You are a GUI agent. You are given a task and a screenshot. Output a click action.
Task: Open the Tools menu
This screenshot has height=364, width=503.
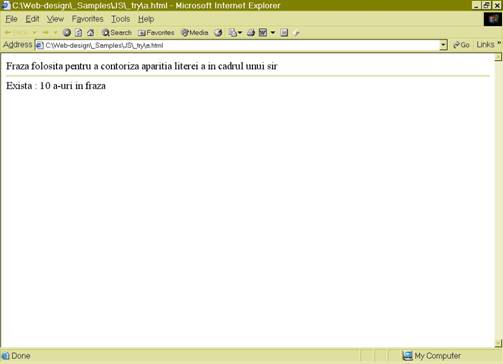point(120,19)
